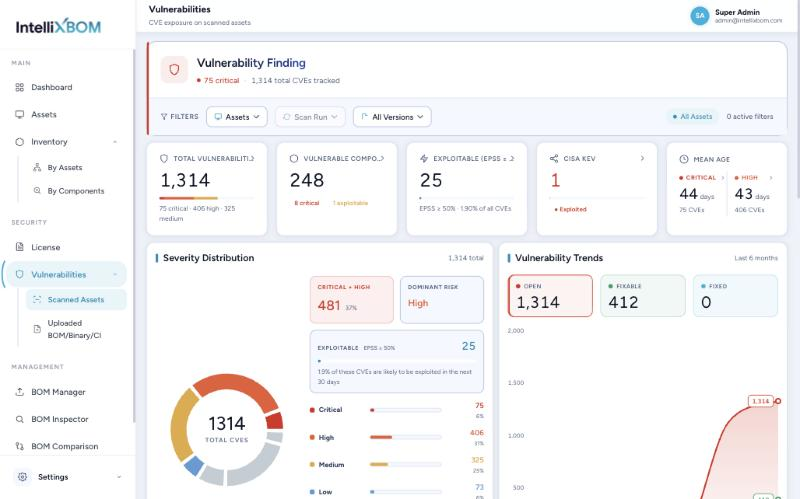Click the High severity bar
The width and height of the screenshot is (800, 499).
tap(406, 437)
